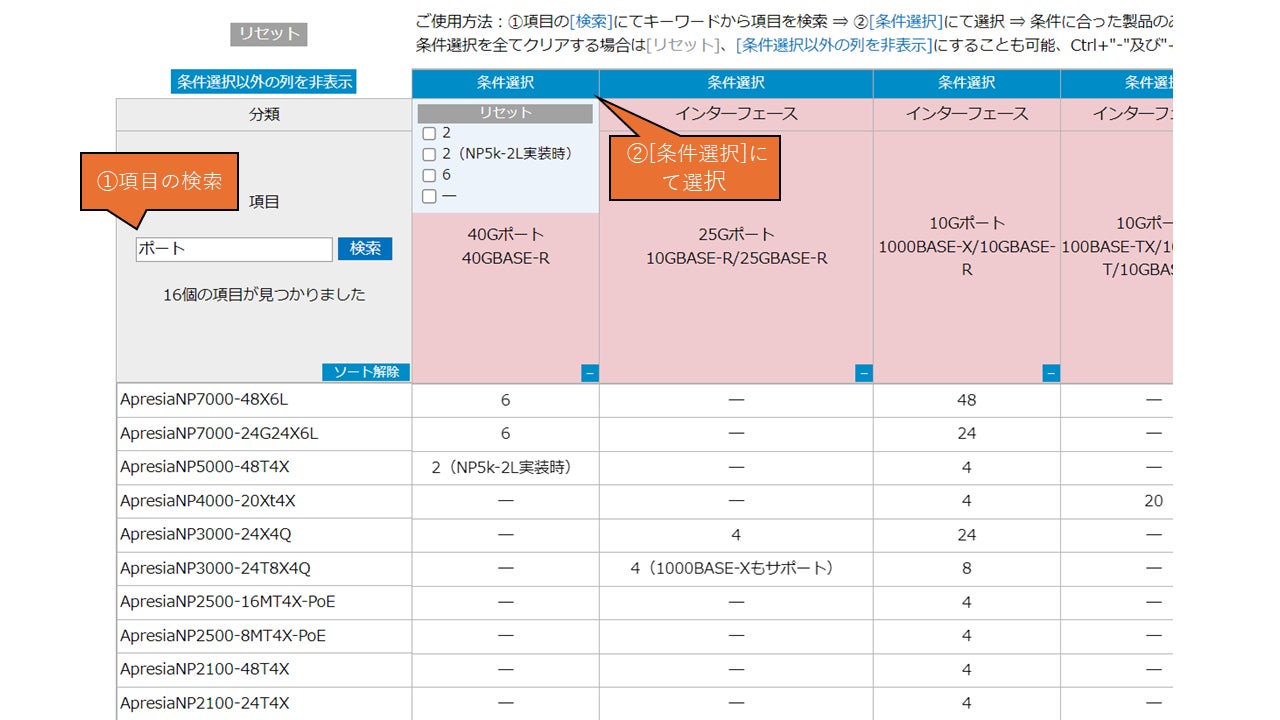Click the ソート解除 button
Screen dimensions: 1280x720
(x=366, y=372)
